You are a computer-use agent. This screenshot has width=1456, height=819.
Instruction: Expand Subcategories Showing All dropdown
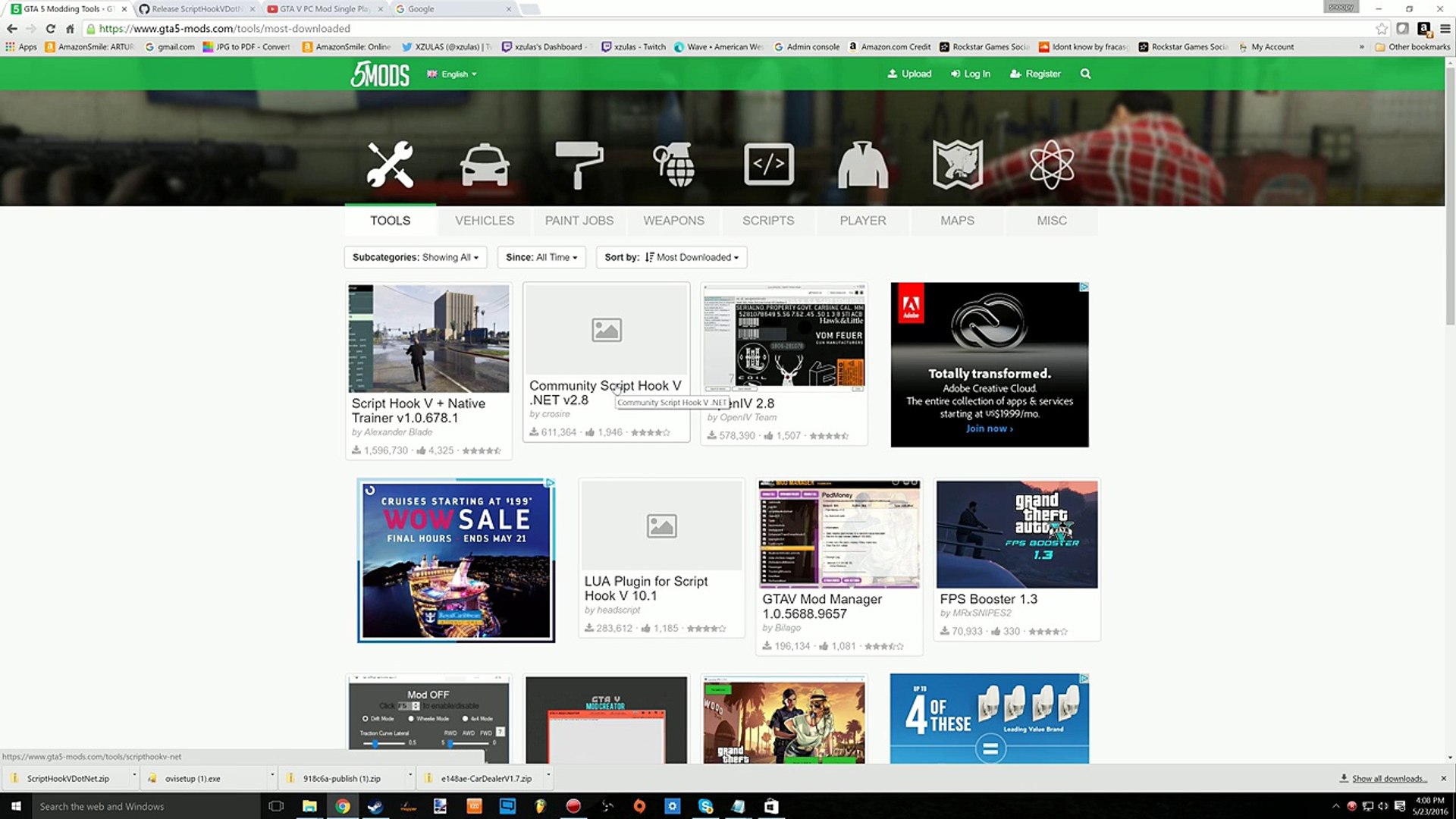point(416,257)
